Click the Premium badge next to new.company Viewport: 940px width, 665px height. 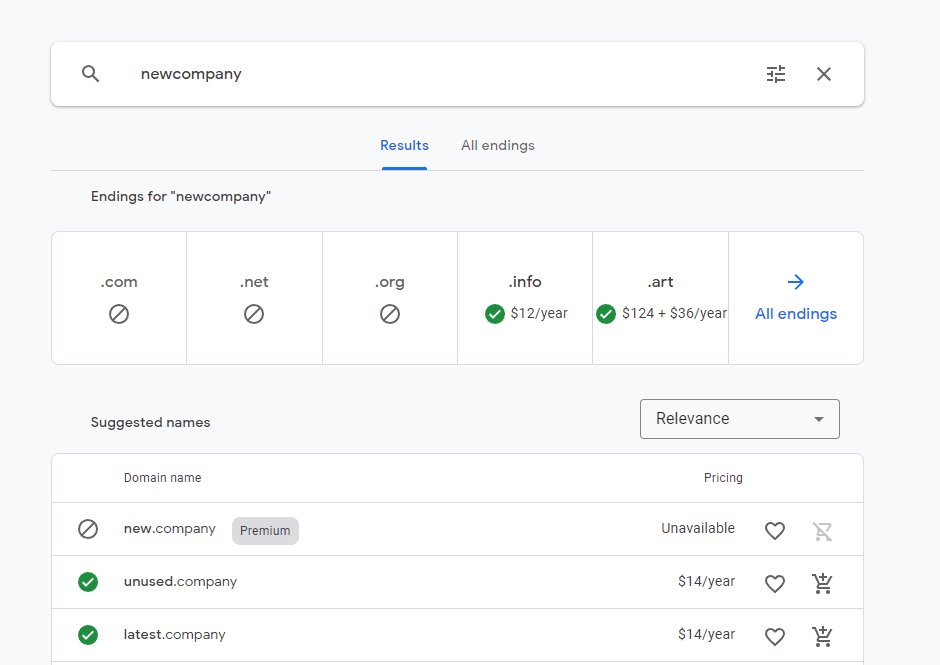[x=265, y=531]
